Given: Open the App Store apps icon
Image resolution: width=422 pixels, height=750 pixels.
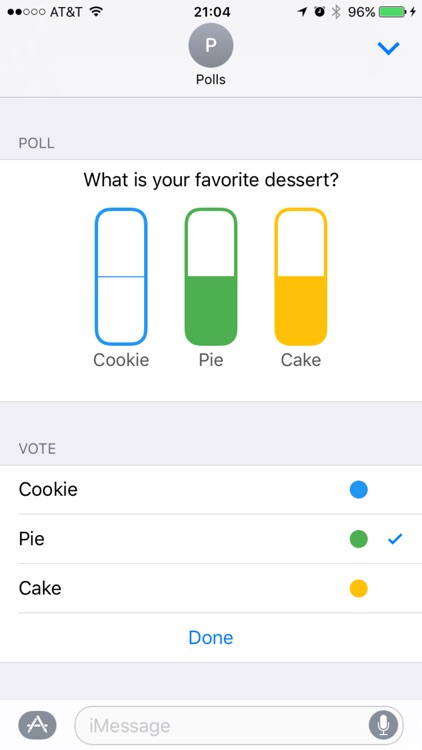Looking at the screenshot, I should pyautogui.click(x=37, y=725).
